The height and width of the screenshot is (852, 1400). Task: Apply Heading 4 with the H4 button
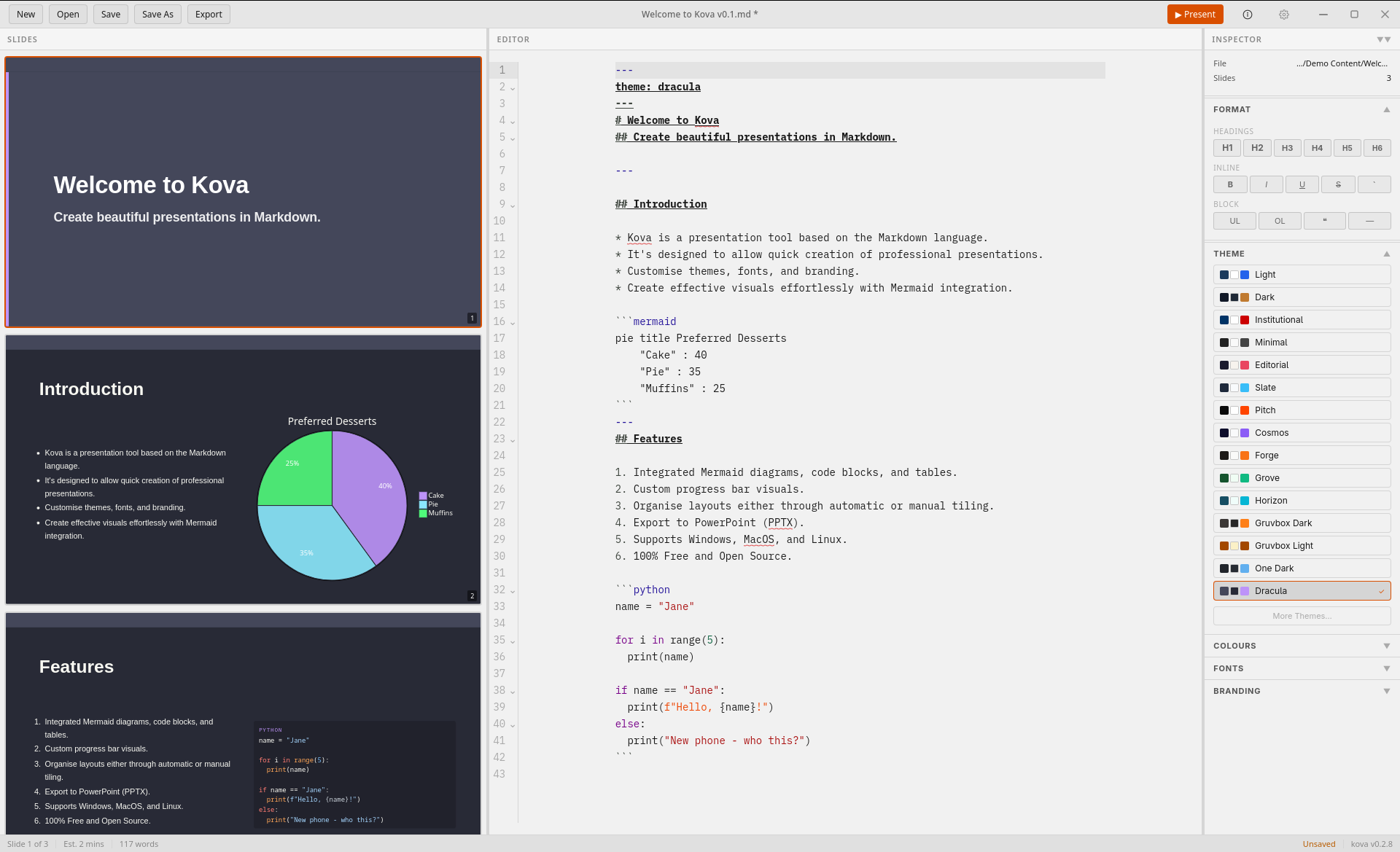(x=1317, y=148)
